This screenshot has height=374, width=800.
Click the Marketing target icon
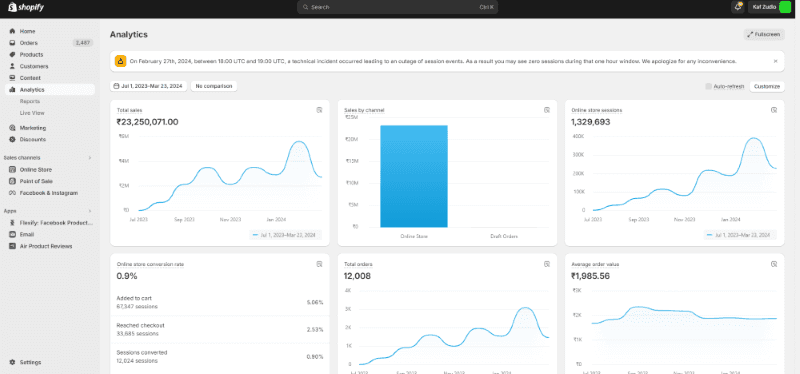click(12, 128)
